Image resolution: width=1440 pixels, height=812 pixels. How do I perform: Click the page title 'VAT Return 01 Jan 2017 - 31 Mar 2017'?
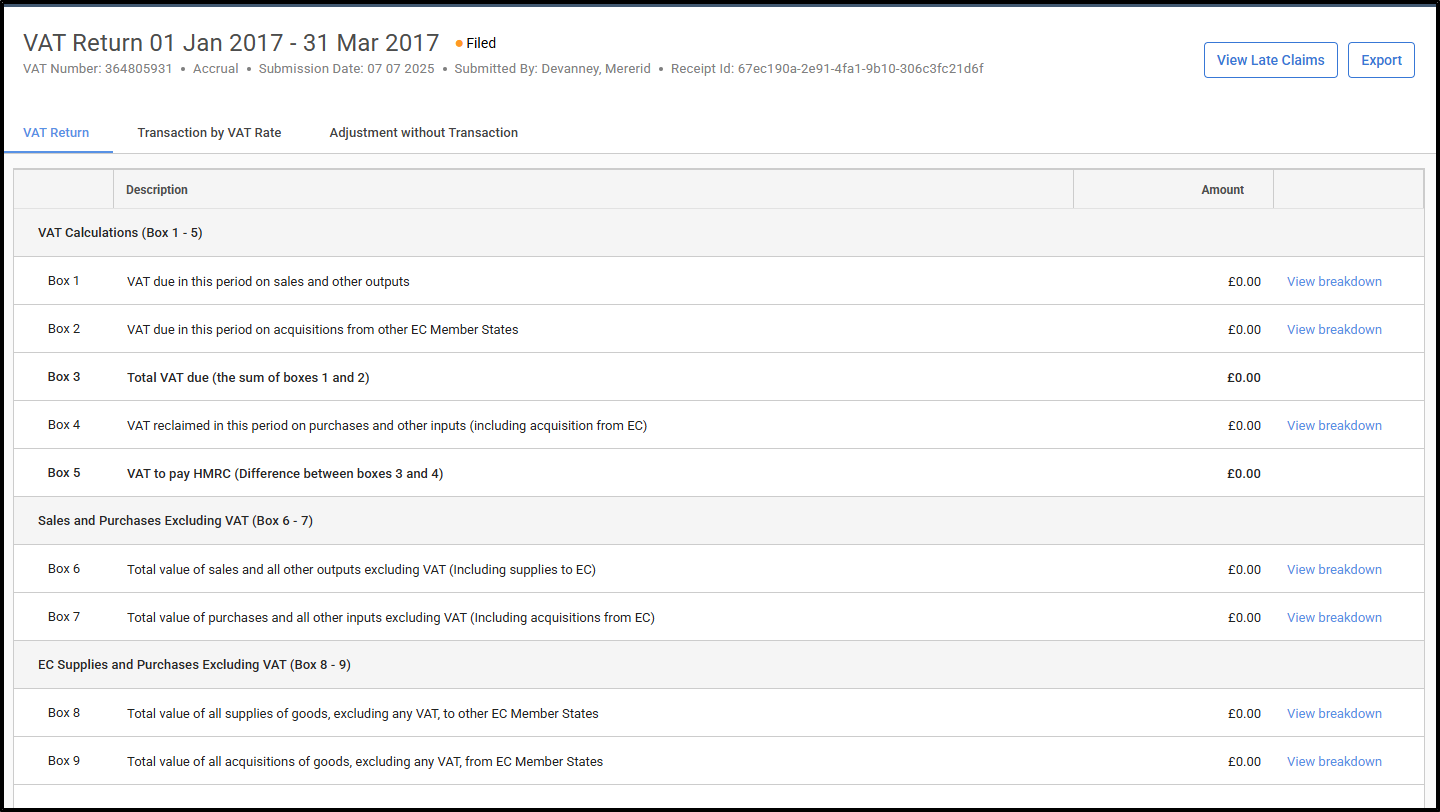[231, 42]
